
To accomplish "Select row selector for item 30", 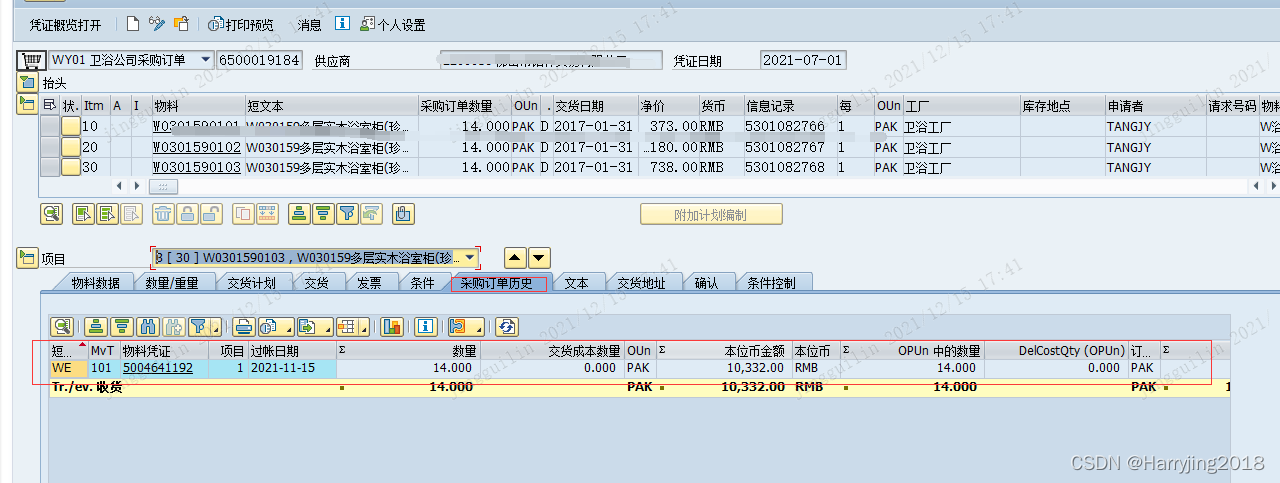I will [49, 167].
